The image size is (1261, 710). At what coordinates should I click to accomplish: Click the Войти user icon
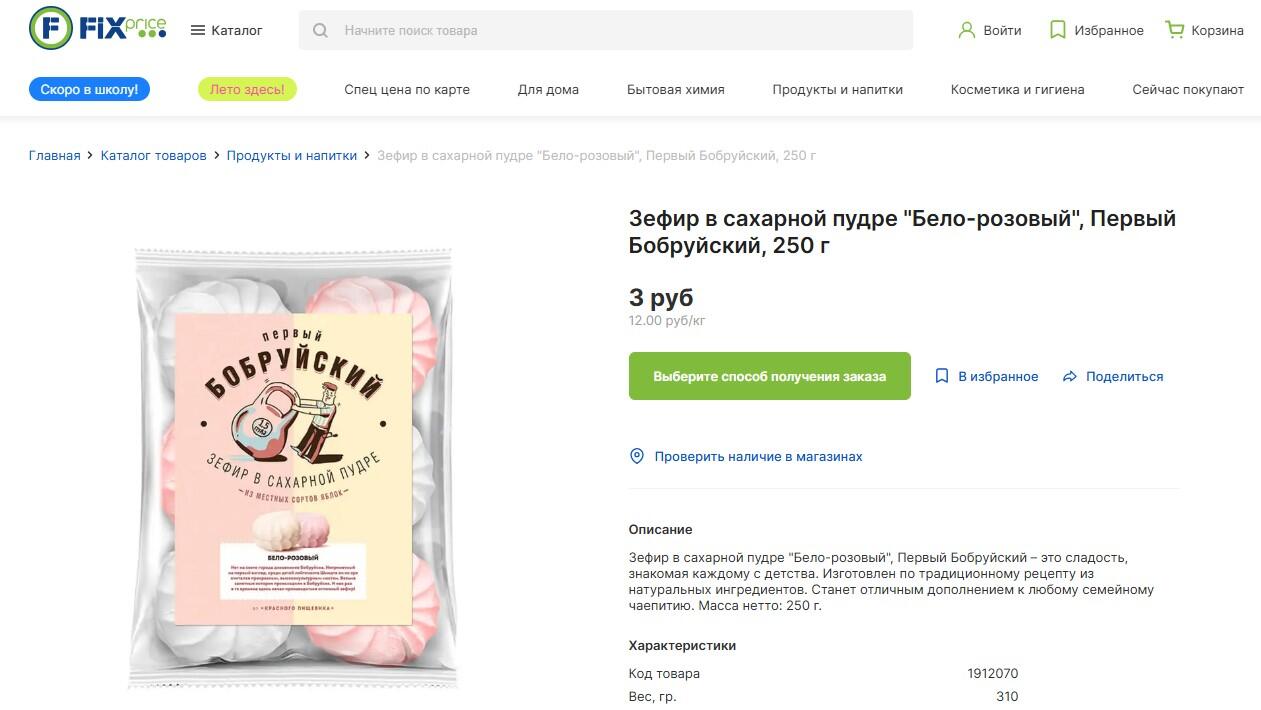coord(966,31)
